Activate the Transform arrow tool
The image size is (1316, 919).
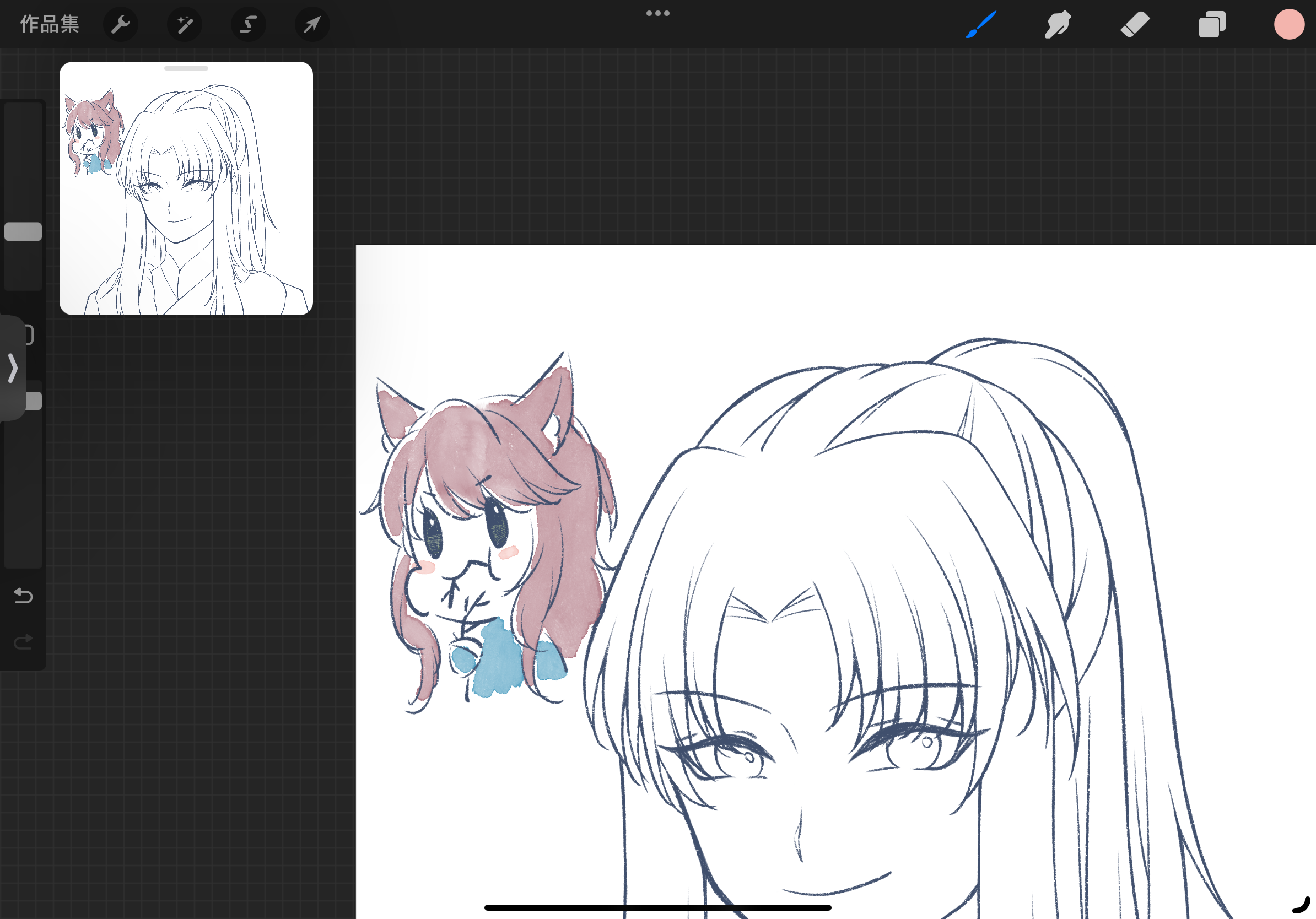coord(312,25)
